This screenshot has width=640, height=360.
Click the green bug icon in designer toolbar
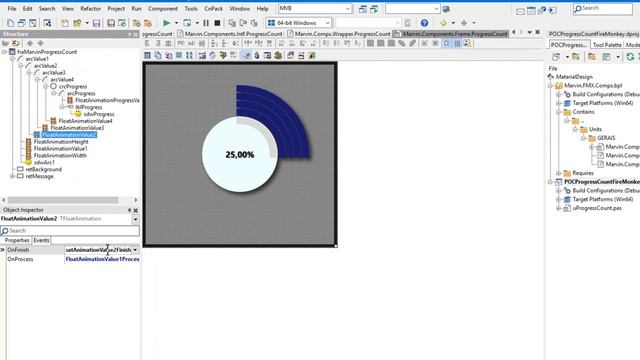point(223,55)
